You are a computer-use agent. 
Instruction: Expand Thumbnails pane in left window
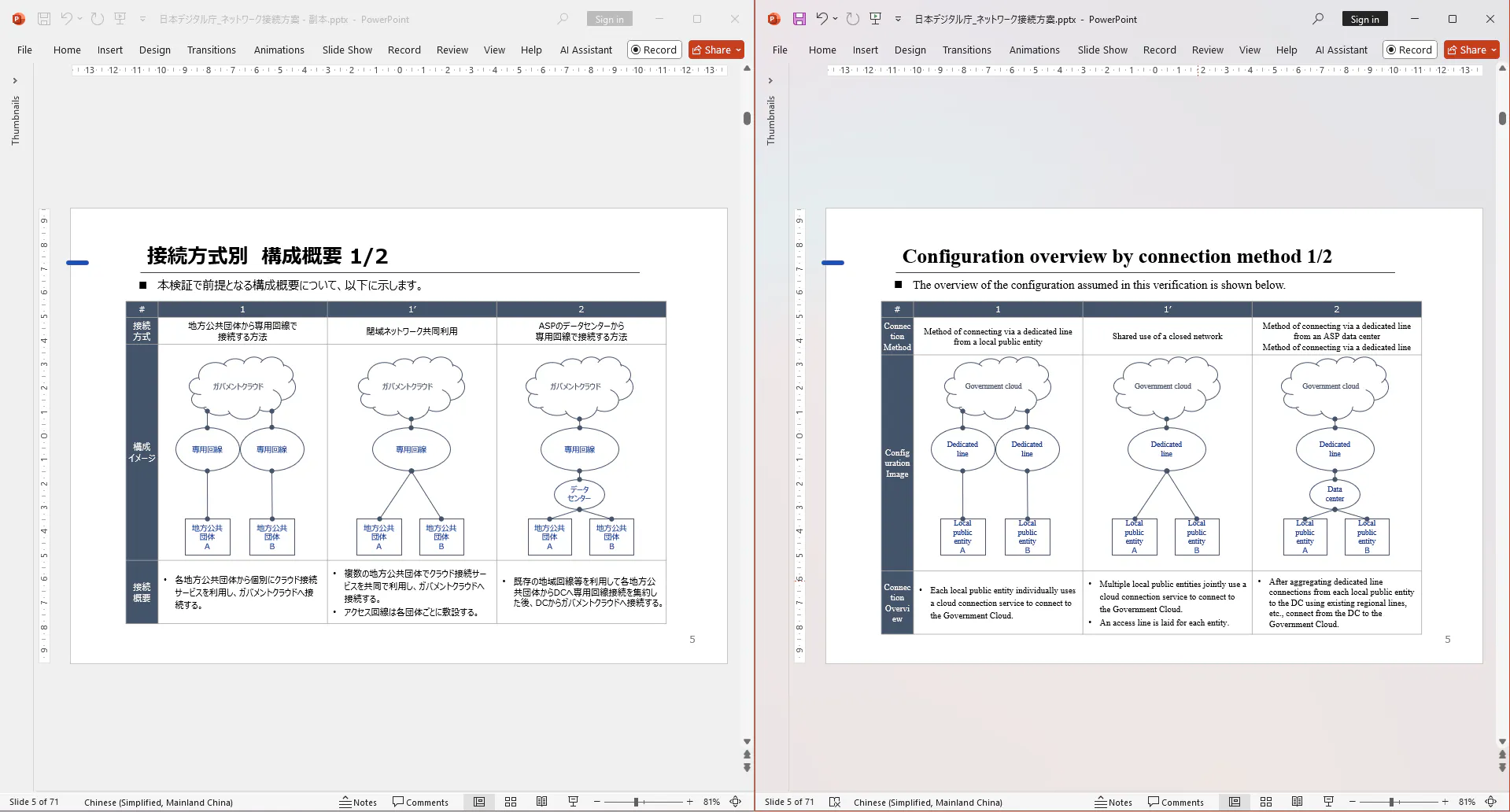pos(15,80)
